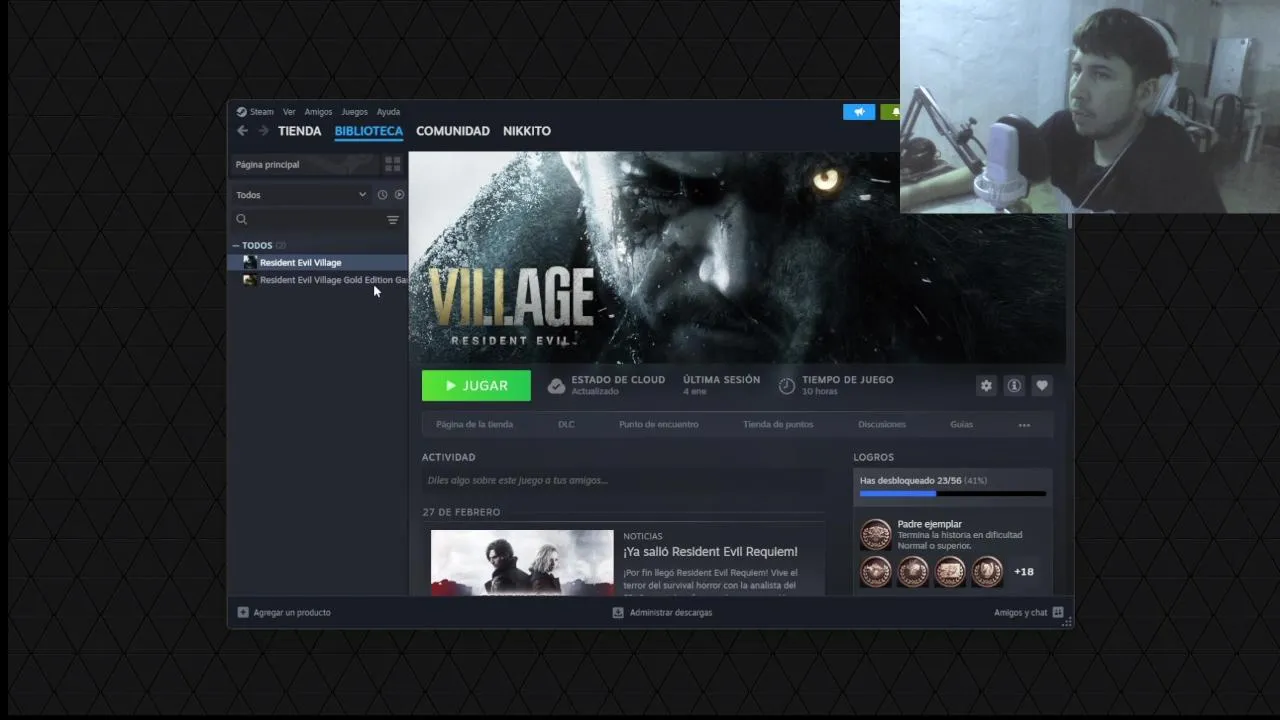
Task: Click the Administrar descargas label
Action: (671, 612)
